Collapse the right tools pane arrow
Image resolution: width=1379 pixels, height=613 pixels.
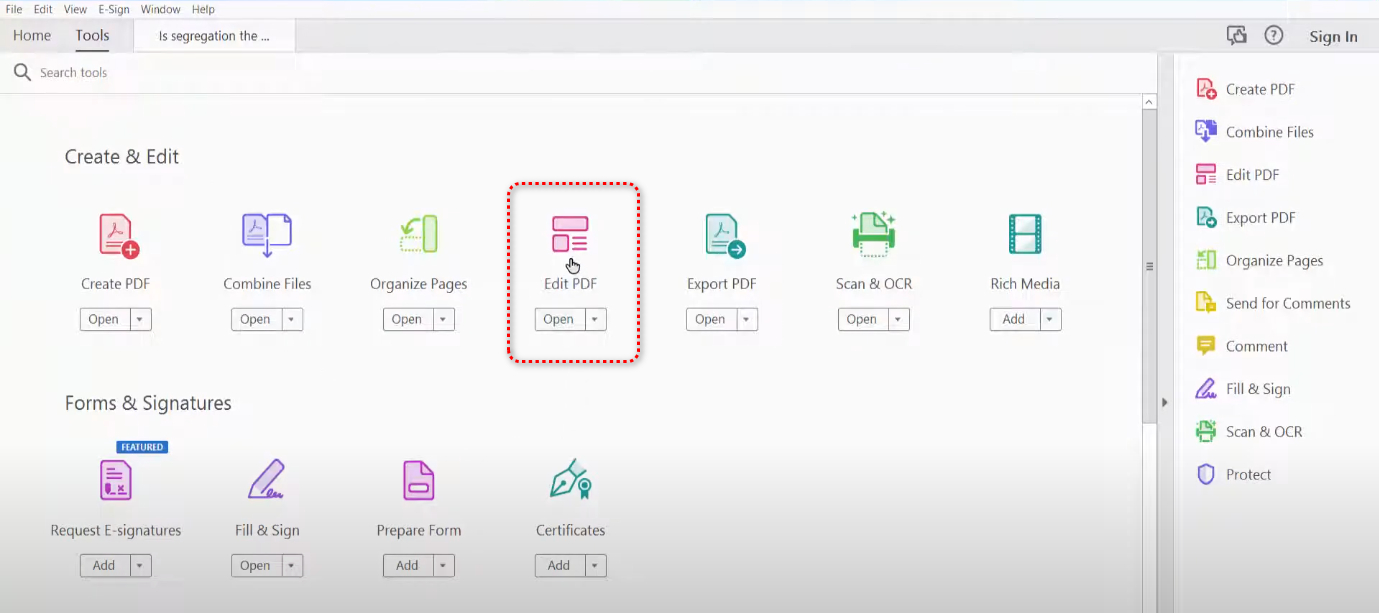point(1163,402)
